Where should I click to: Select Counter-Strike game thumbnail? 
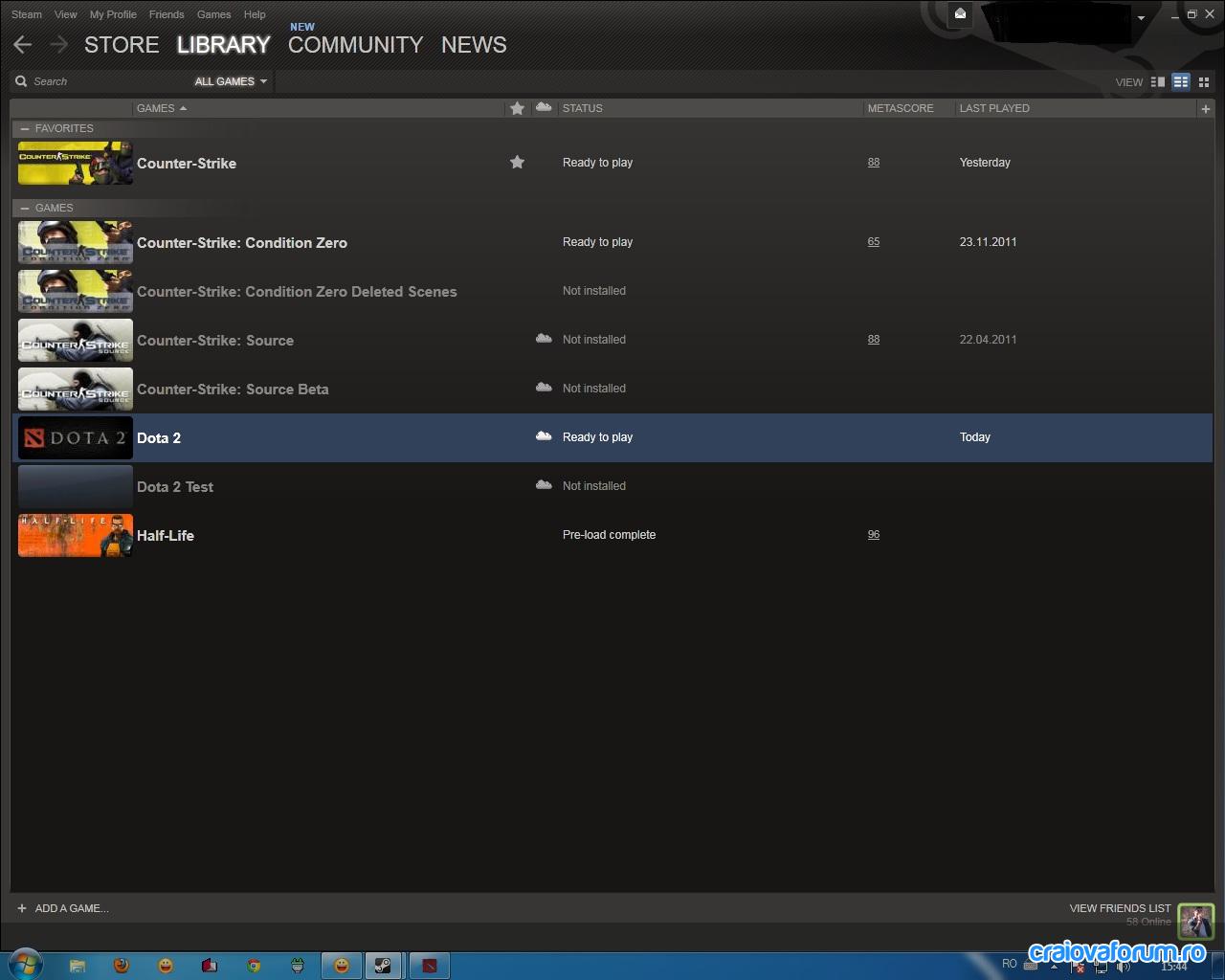pyautogui.click(x=76, y=163)
